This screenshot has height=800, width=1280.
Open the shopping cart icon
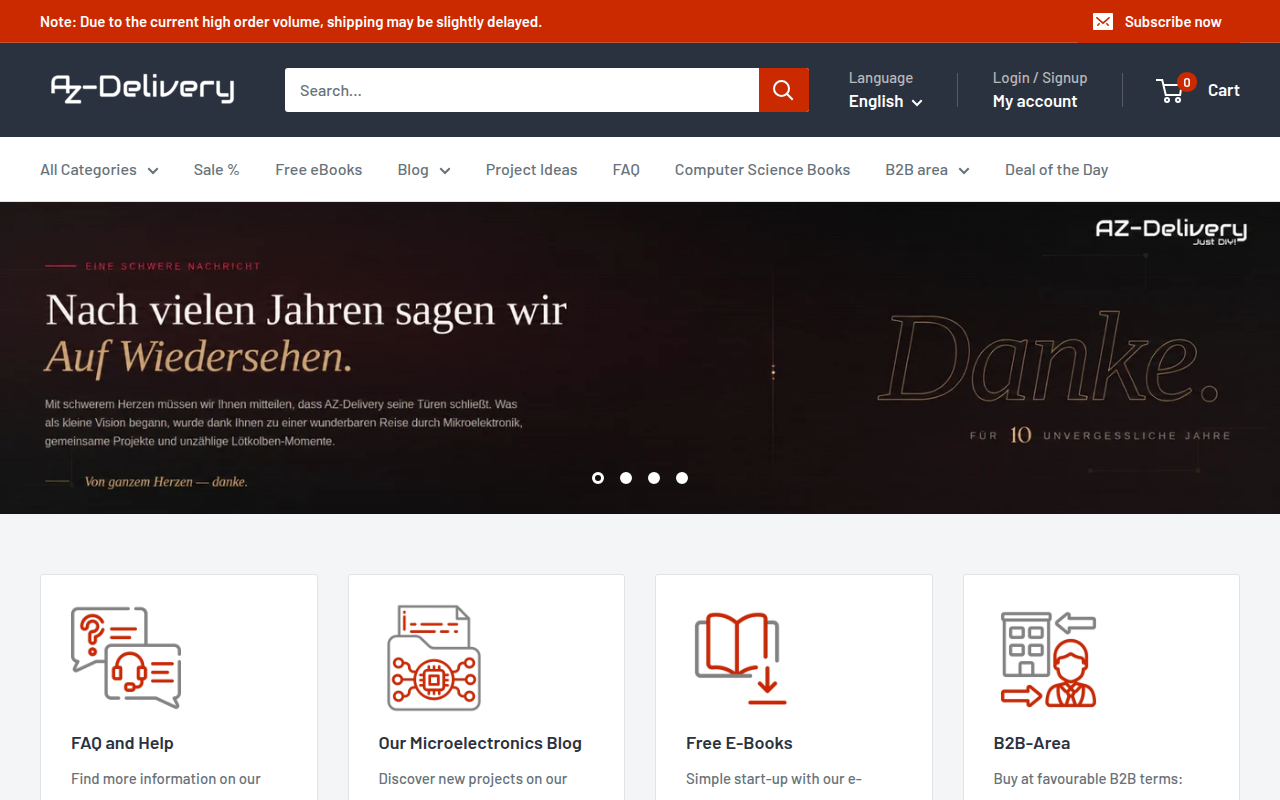1170,91
